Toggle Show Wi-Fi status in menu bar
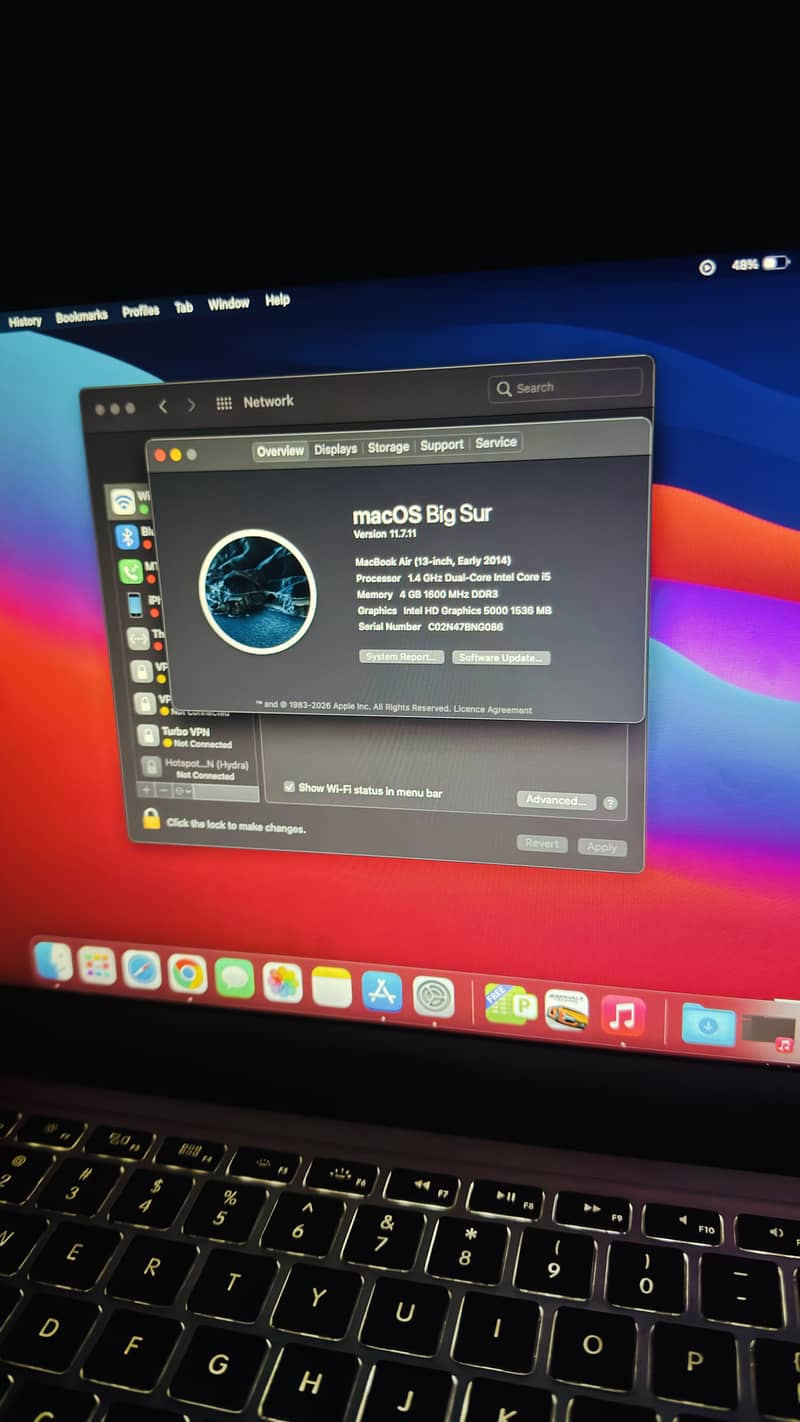 click(x=289, y=787)
